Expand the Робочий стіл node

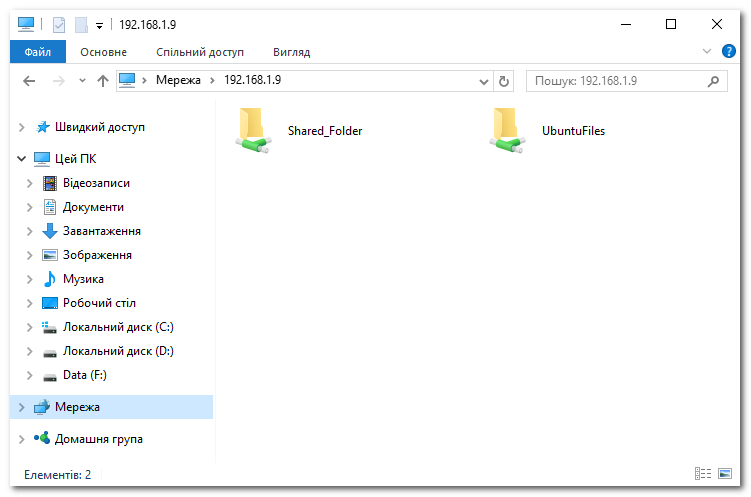[x=30, y=303]
